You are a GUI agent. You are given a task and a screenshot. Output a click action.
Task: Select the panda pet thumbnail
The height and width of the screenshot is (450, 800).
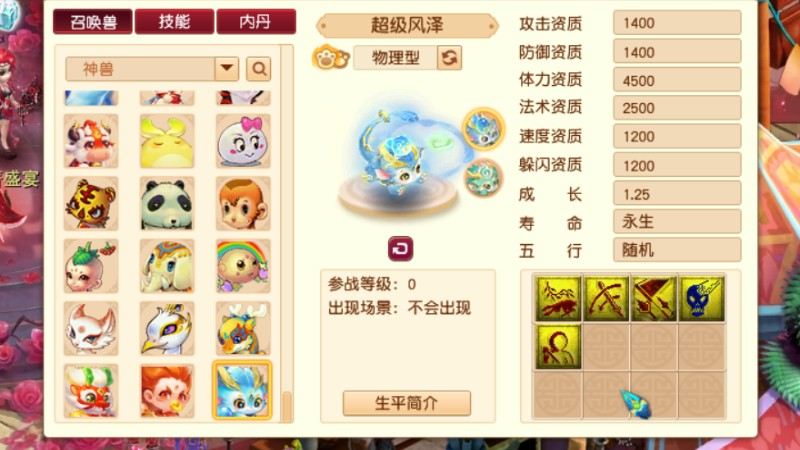(x=167, y=204)
